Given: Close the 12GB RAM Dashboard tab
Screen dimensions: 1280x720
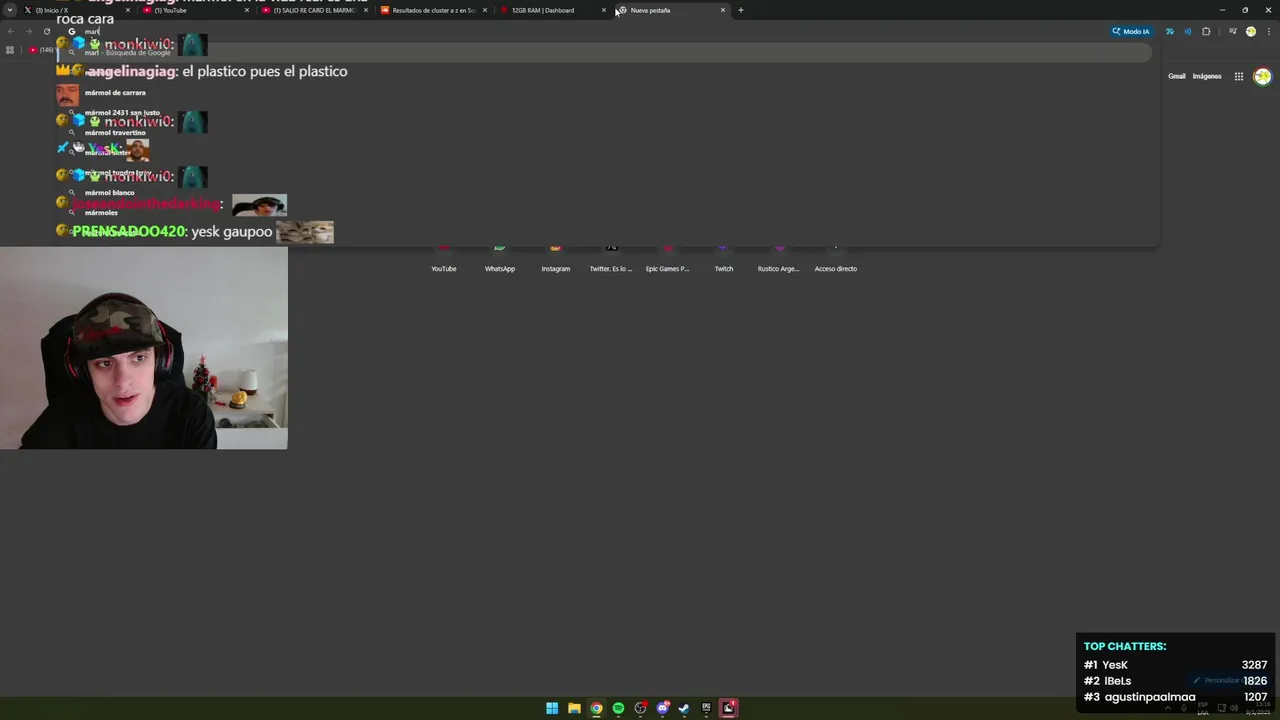Looking at the screenshot, I should tap(604, 10).
